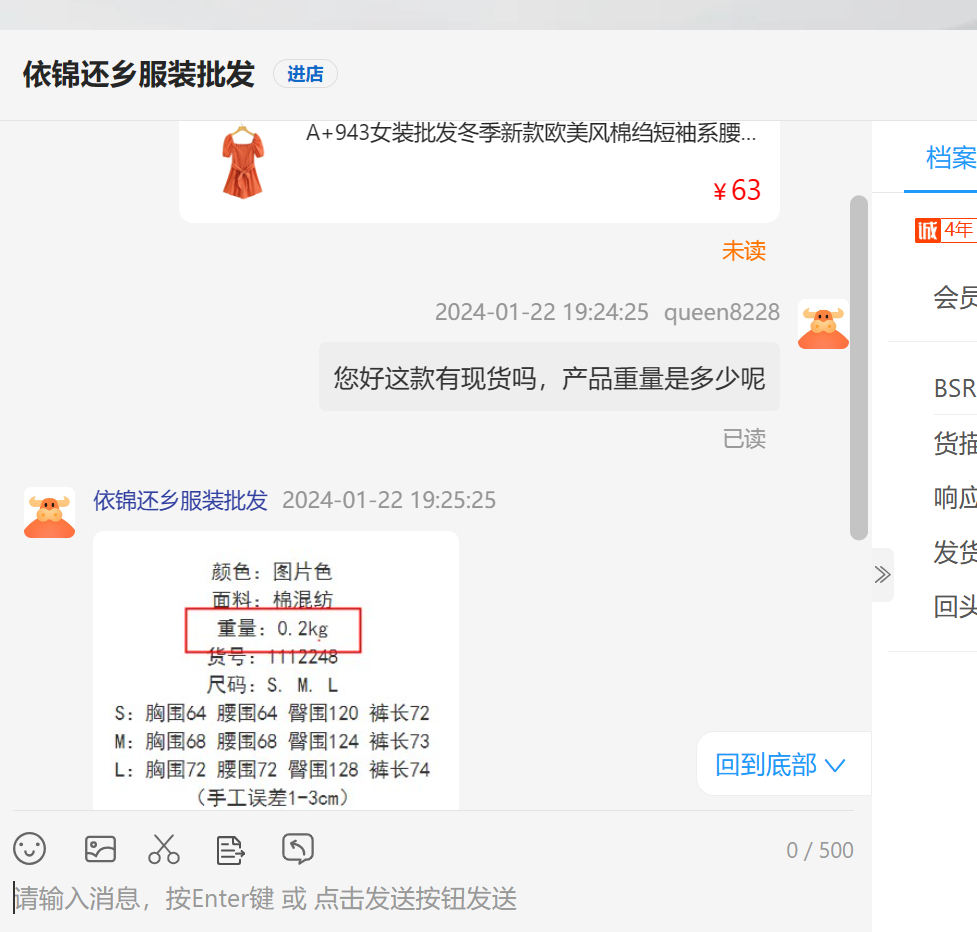Click the seller name link 依锦还乡服装批发 in chat
The width and height of the screenshot is (977, 932).
coord(180,500)
